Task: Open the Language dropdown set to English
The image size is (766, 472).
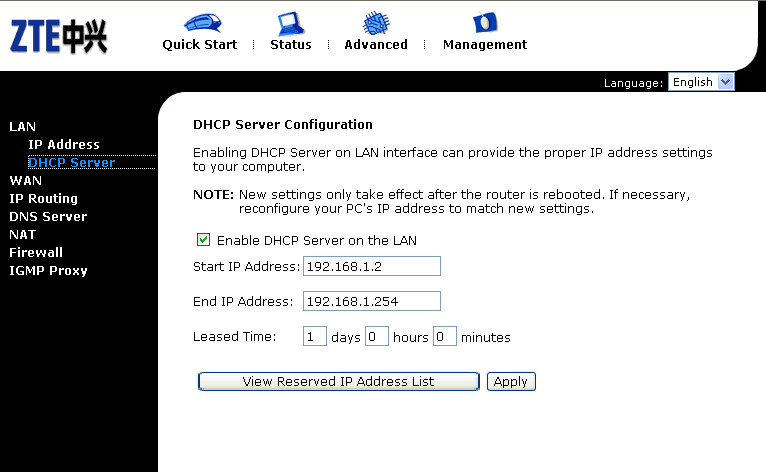Action: coord(701,82)
